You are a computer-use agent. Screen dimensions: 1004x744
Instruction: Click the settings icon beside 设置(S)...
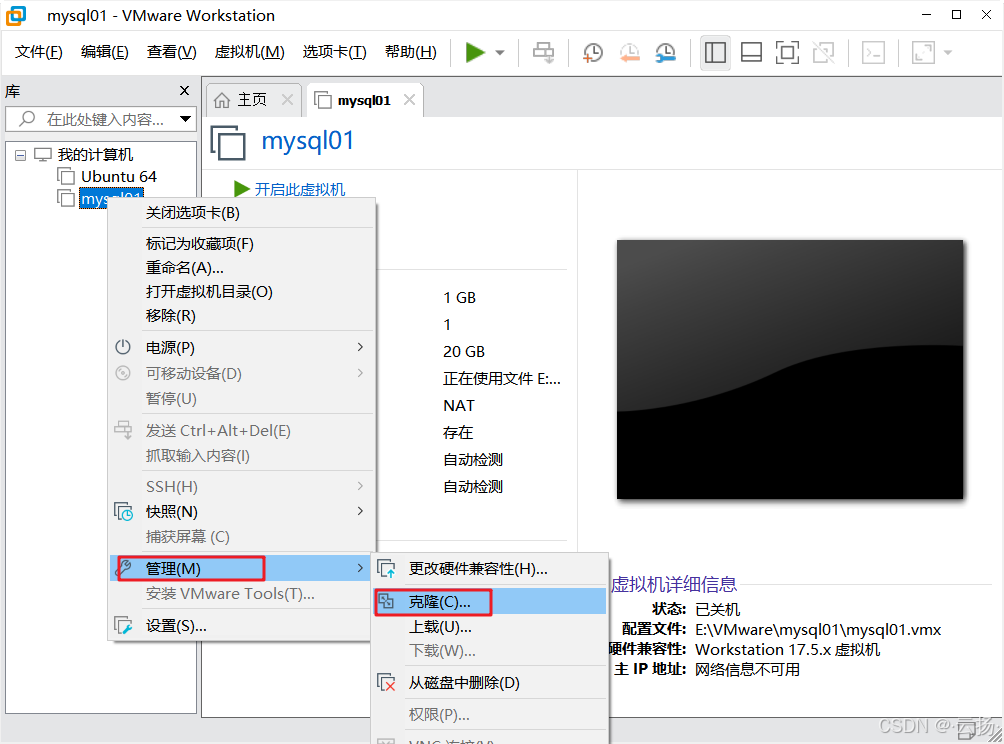[123, 626]
